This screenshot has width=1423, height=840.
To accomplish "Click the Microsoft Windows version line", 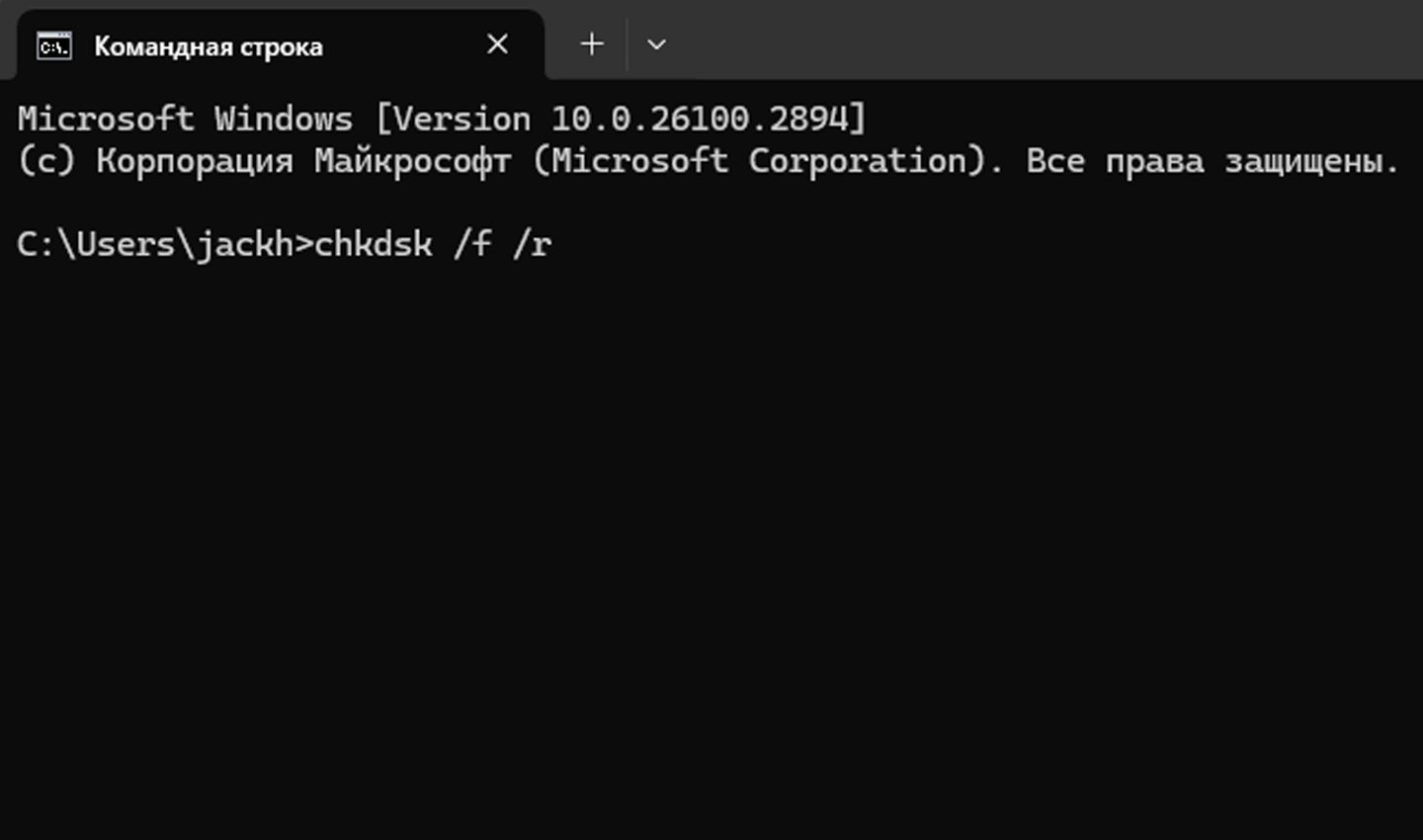I will click(x=442, y=119).
